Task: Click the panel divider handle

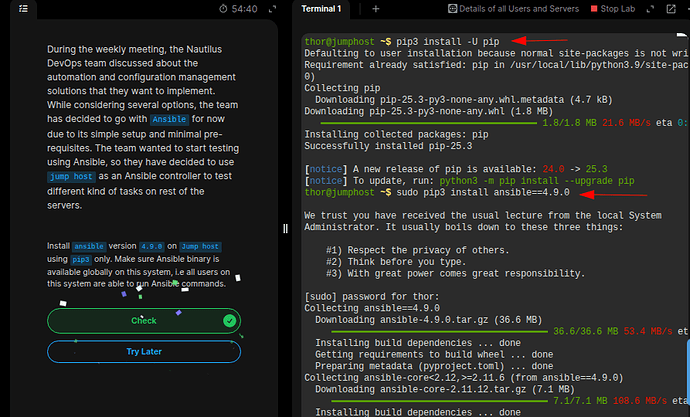Action: [285, 228]
